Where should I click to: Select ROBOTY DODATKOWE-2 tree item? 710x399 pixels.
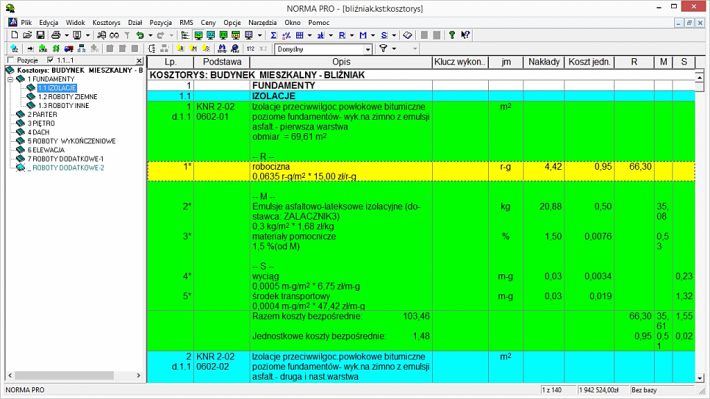(x=66, y=168)
